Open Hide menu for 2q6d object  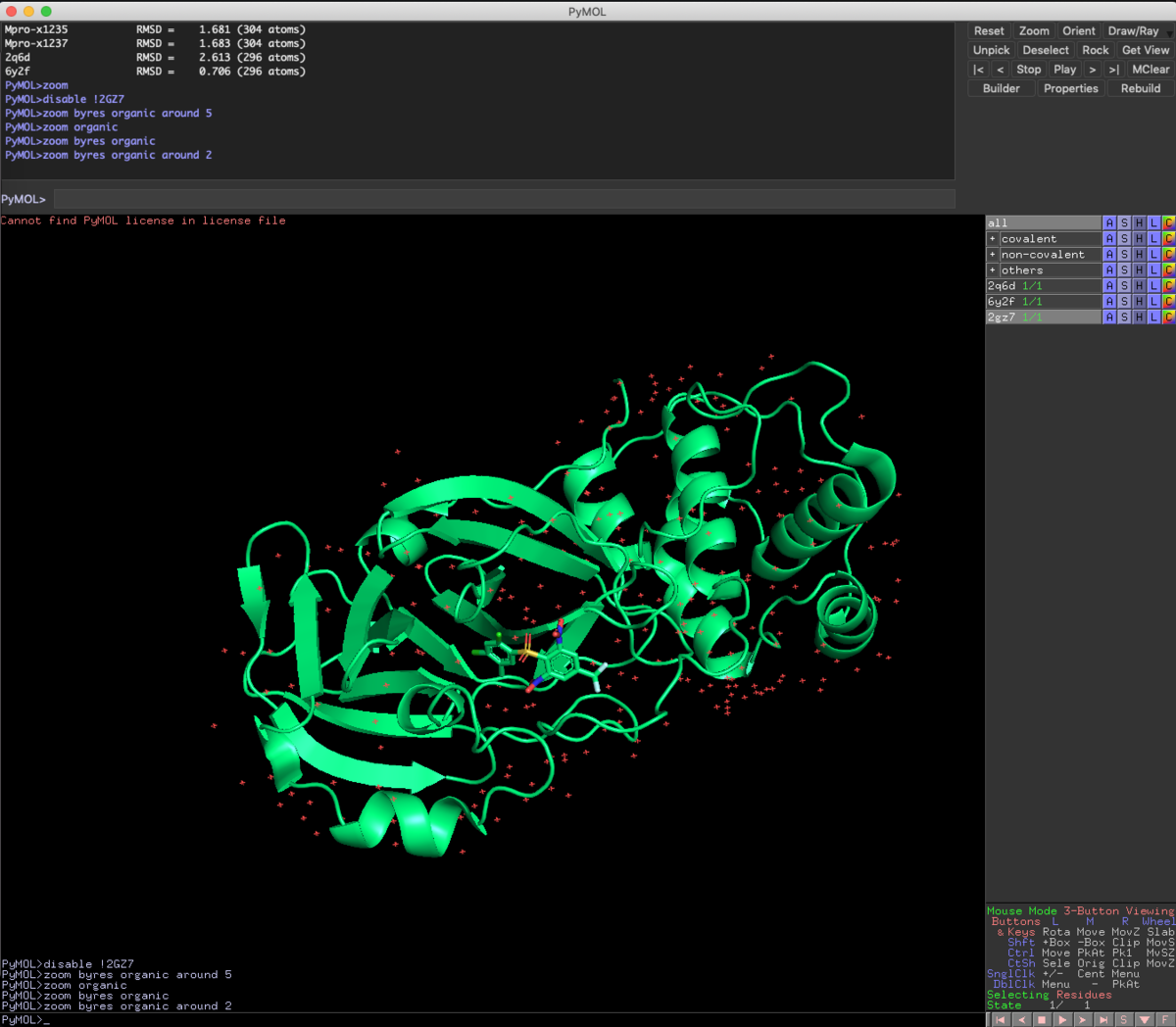(1139, 286)
